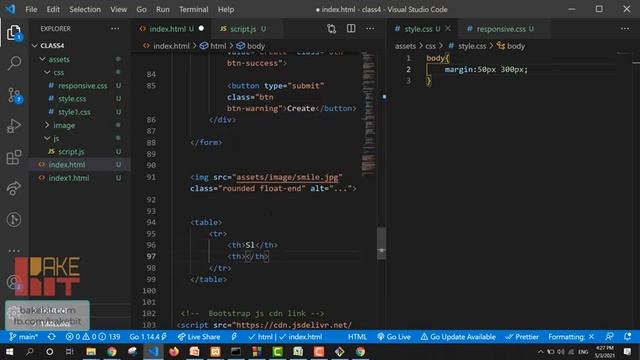Open right editor group more actions
Screen dimensions: 640x360
coord(625,29)
